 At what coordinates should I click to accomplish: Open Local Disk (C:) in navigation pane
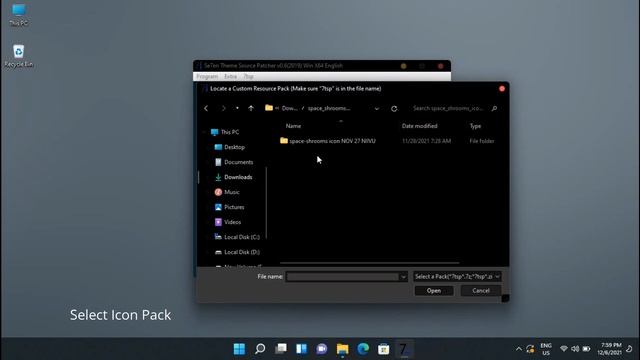pos(237,237)
